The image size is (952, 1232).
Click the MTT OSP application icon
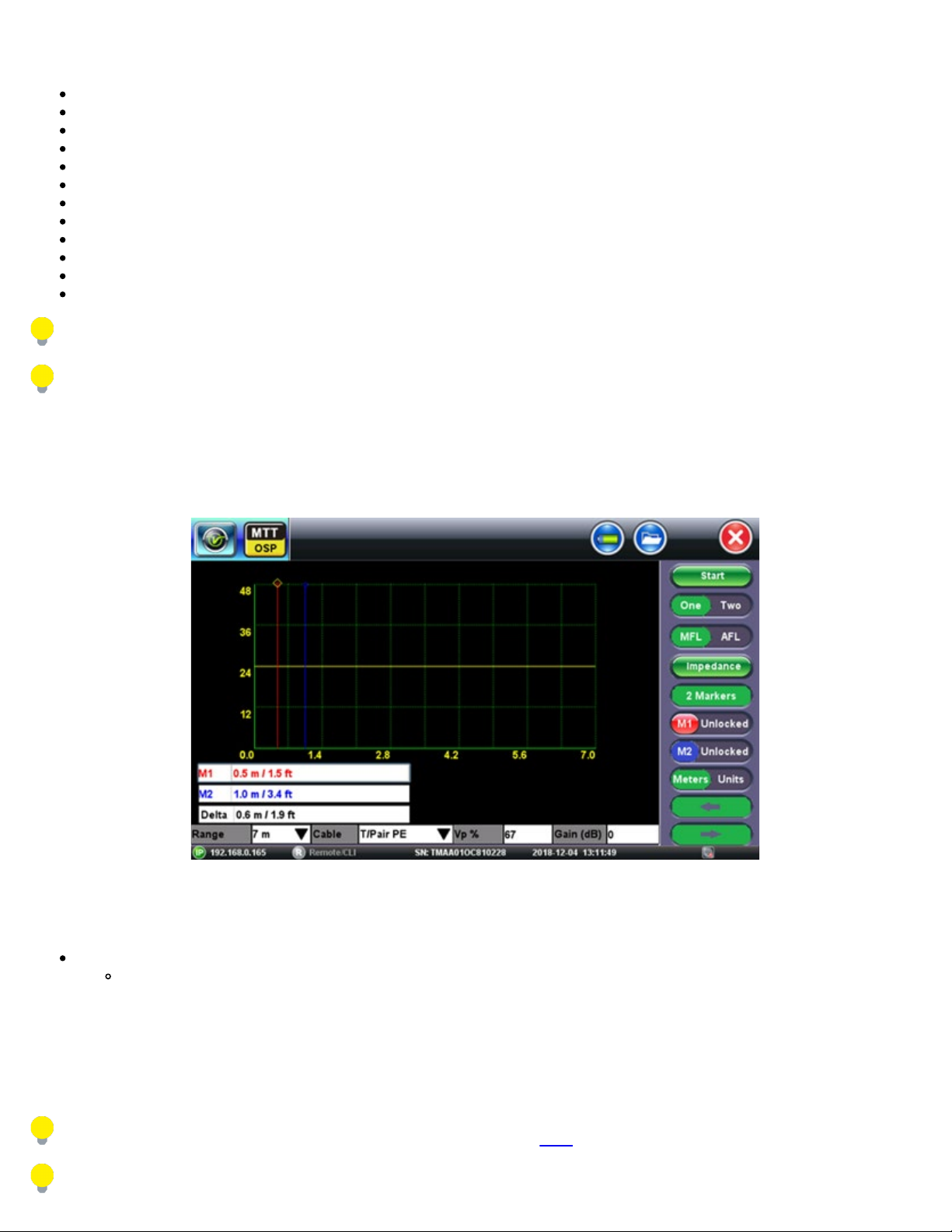tap(265, 539)
